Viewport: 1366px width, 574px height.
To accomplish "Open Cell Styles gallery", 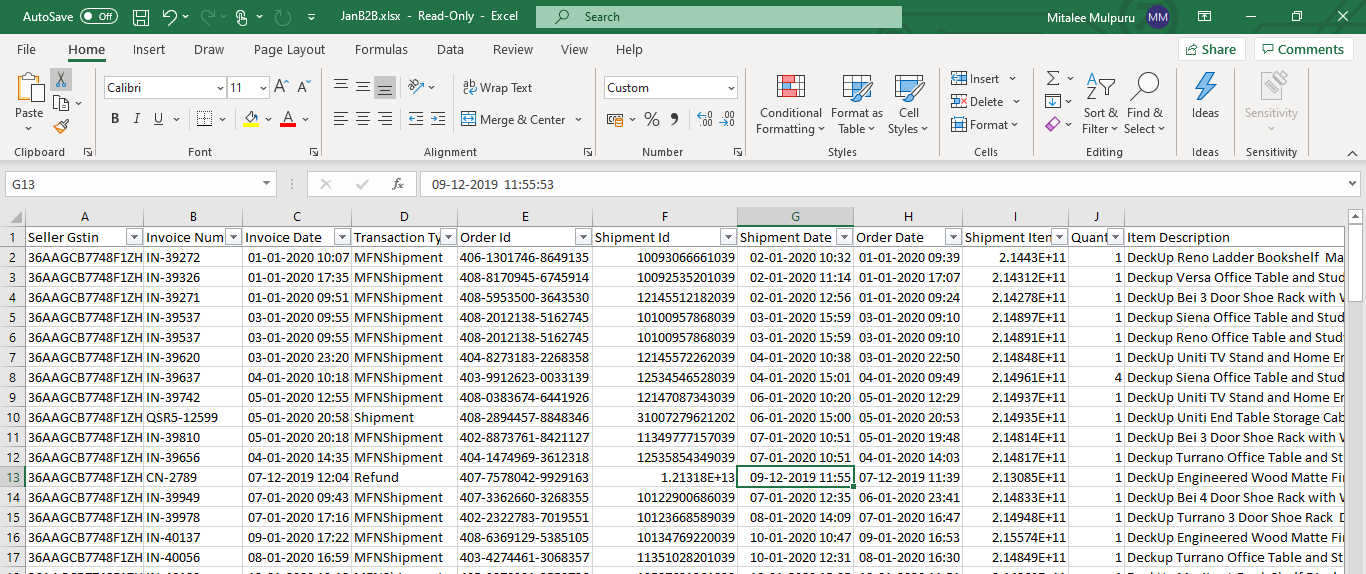I will 908,105.
